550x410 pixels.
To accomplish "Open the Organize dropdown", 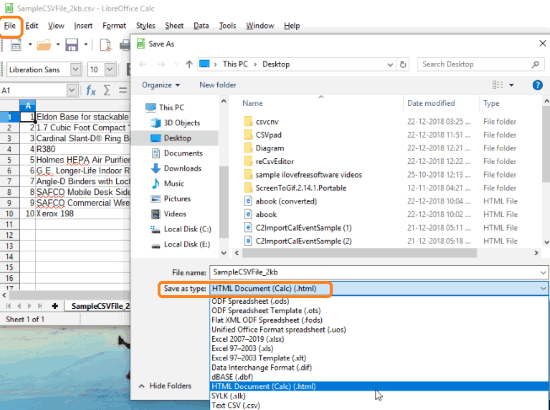I will point(161,85).
